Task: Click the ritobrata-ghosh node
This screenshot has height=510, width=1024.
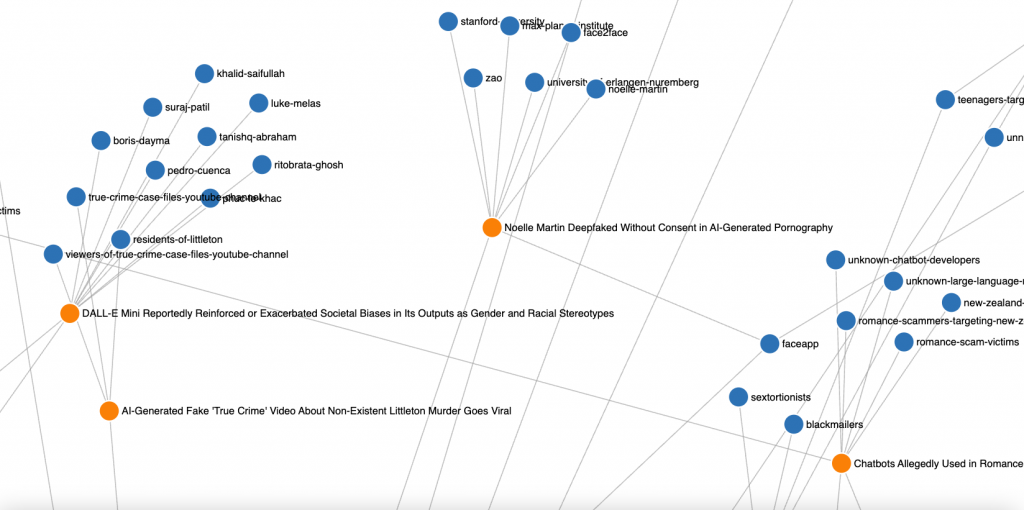Action: tap(262, 165)
